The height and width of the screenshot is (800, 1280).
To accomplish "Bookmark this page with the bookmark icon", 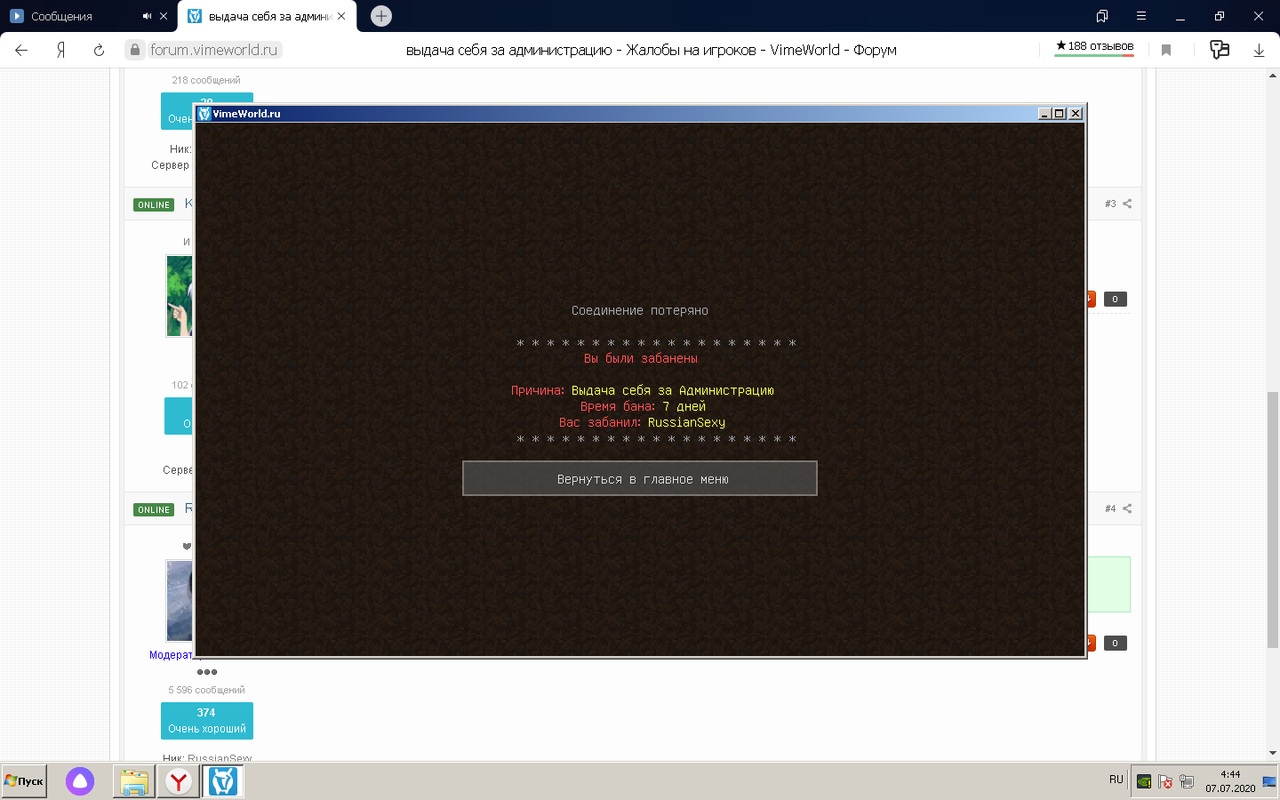I will coord(1166,50).
